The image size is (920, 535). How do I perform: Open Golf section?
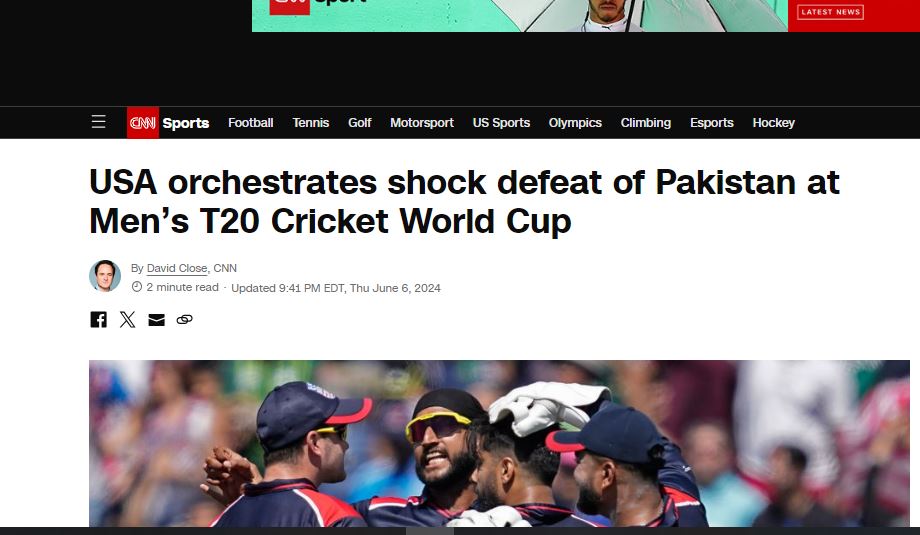[360, 123]
